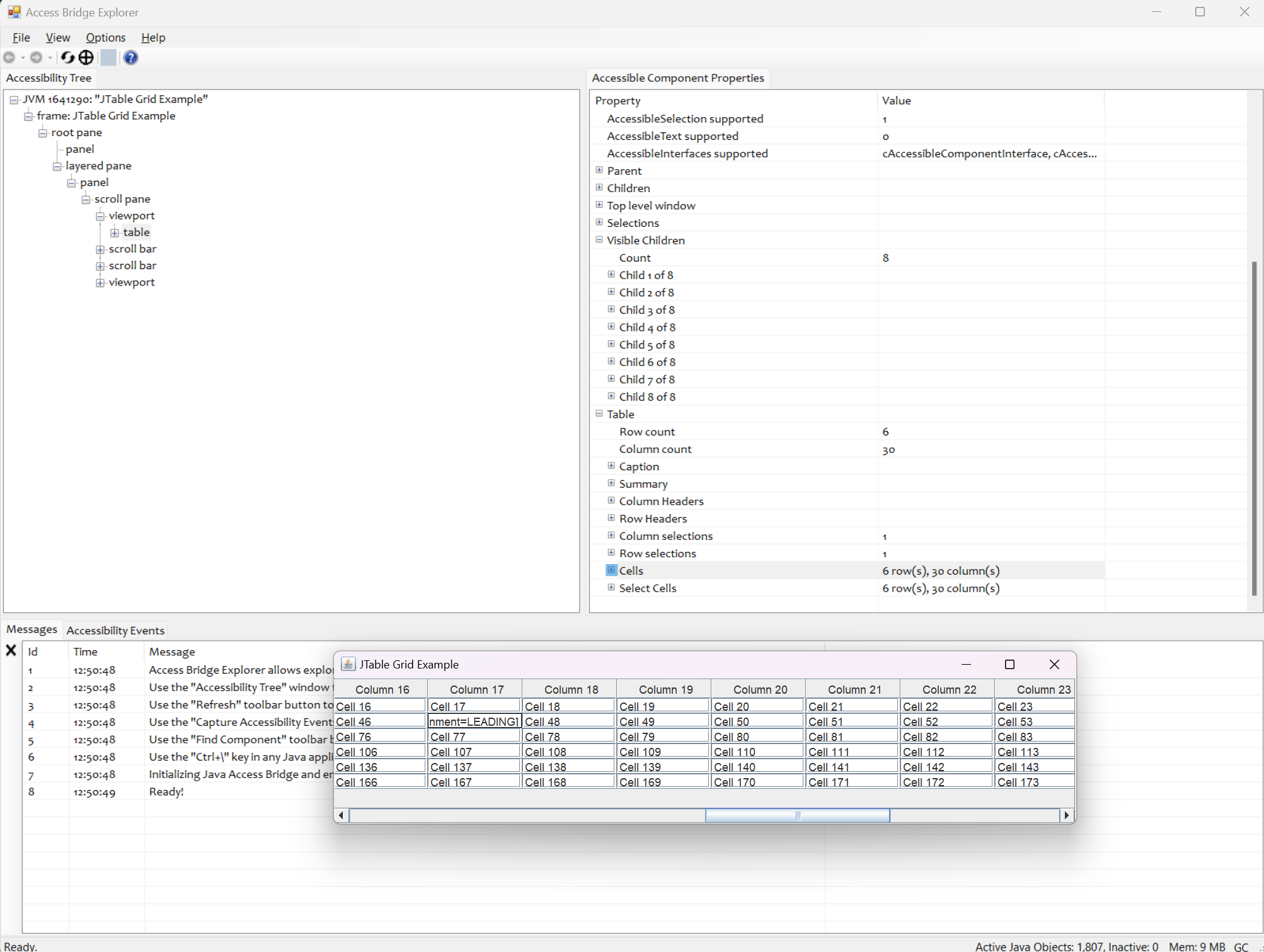Click the Find Component crosshair icon
The width and height of the screenshot is (1264, 952).
[x=86, y=57]
